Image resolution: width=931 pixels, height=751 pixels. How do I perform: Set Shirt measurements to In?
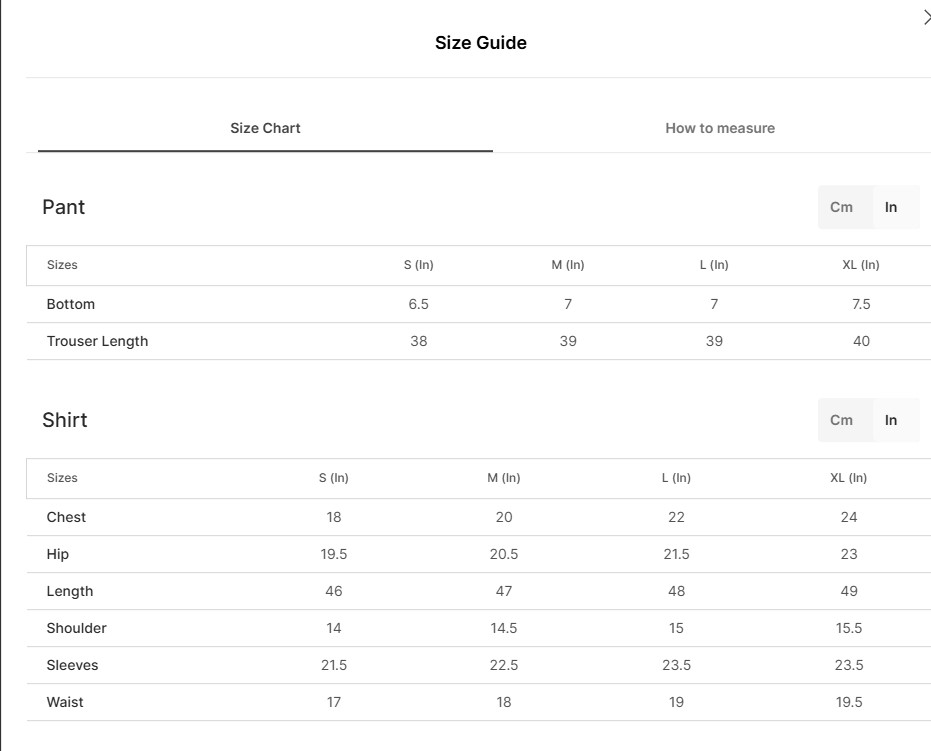891,420
